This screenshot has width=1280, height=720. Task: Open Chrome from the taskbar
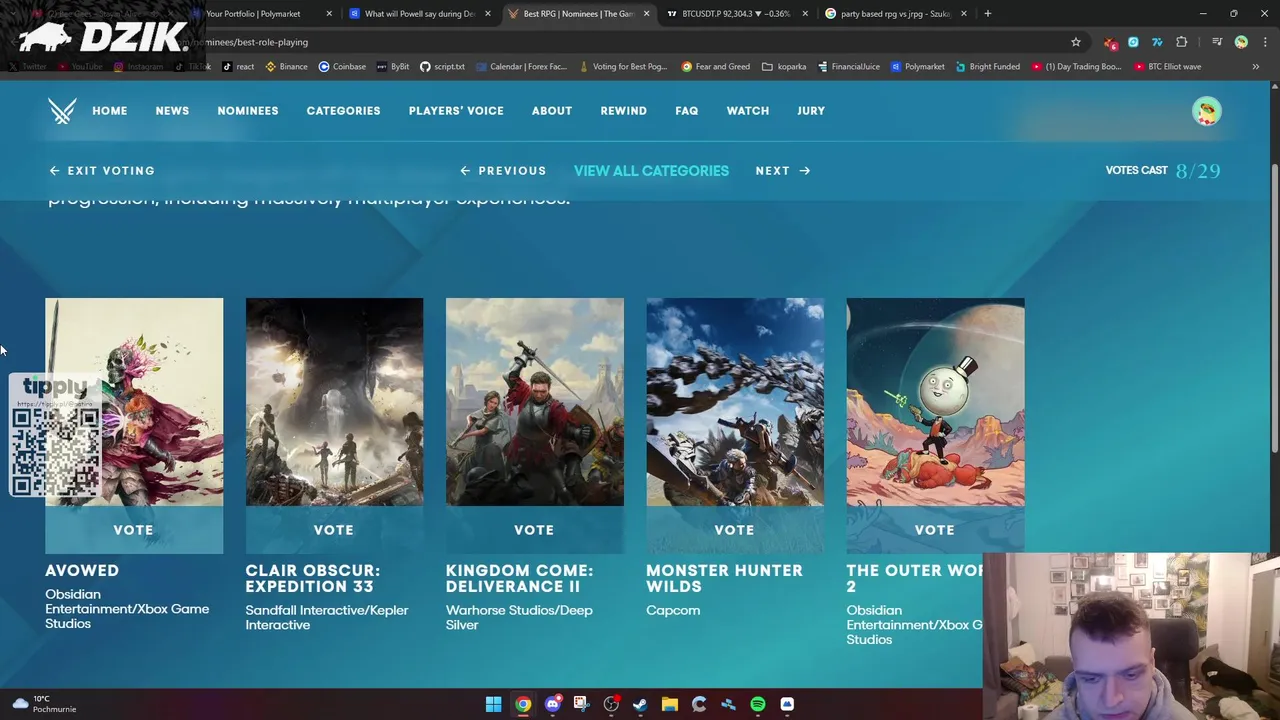coord(523,704)
